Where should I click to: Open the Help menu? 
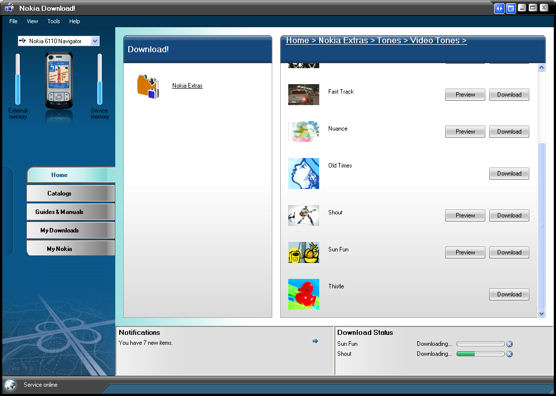click(74, 21)
